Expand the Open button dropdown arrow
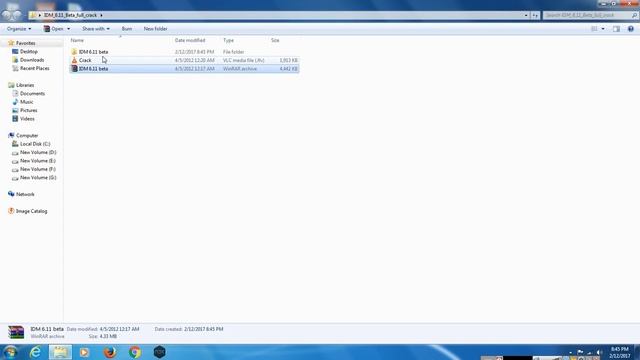Screen dimensions: 640x360 (68, 29)
